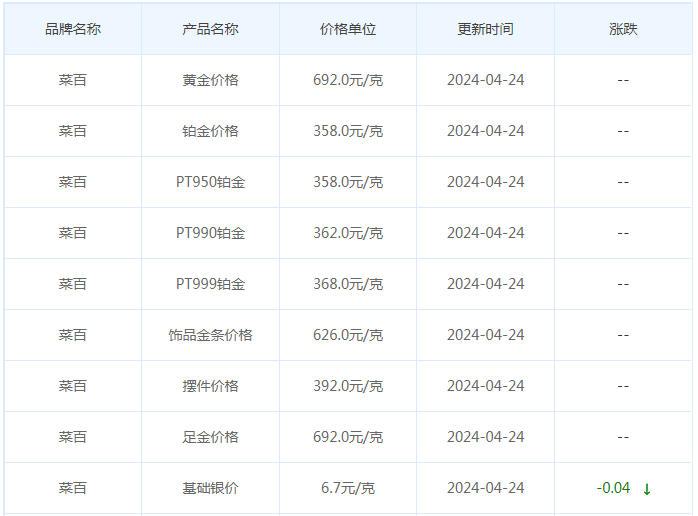
Task: Click the 品牌名称 column header
Action: tap(73, 29)
